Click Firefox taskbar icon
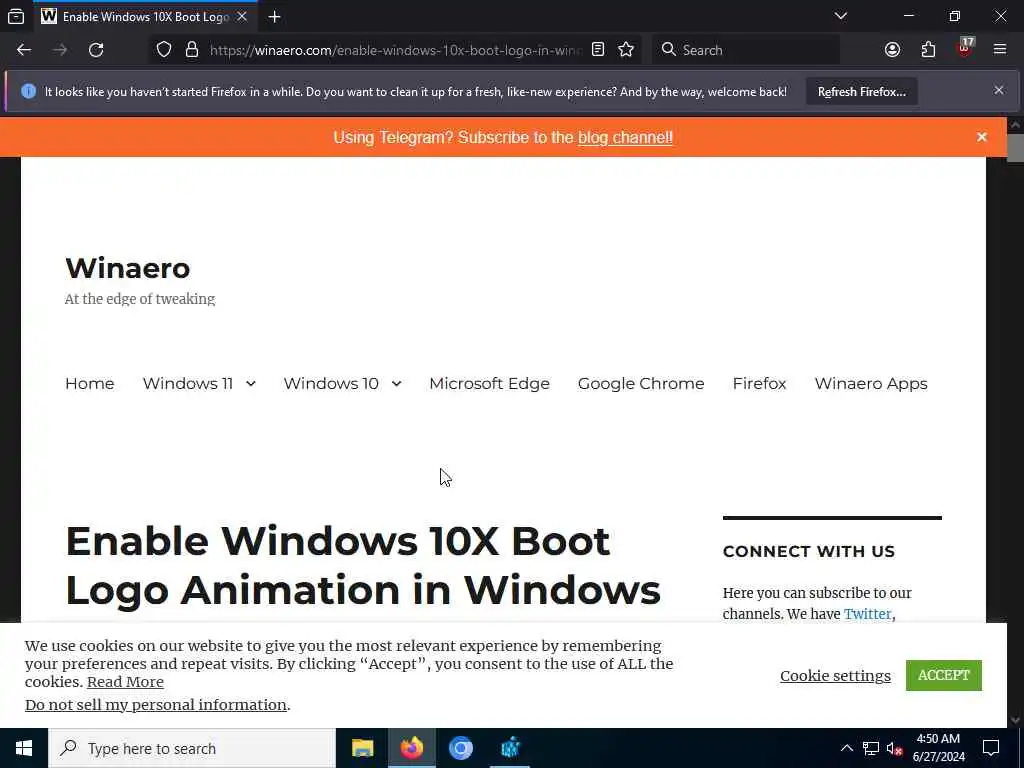 411,748
